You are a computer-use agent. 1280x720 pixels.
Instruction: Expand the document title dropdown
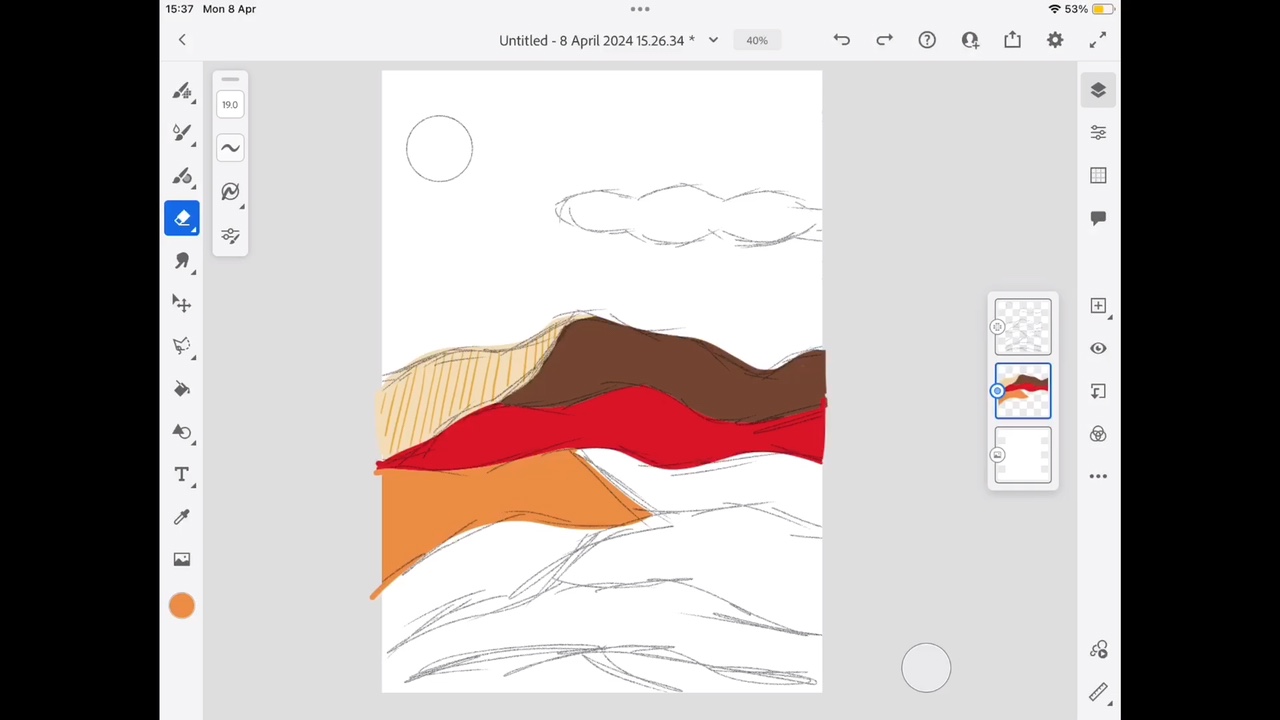tap(713, 41)
